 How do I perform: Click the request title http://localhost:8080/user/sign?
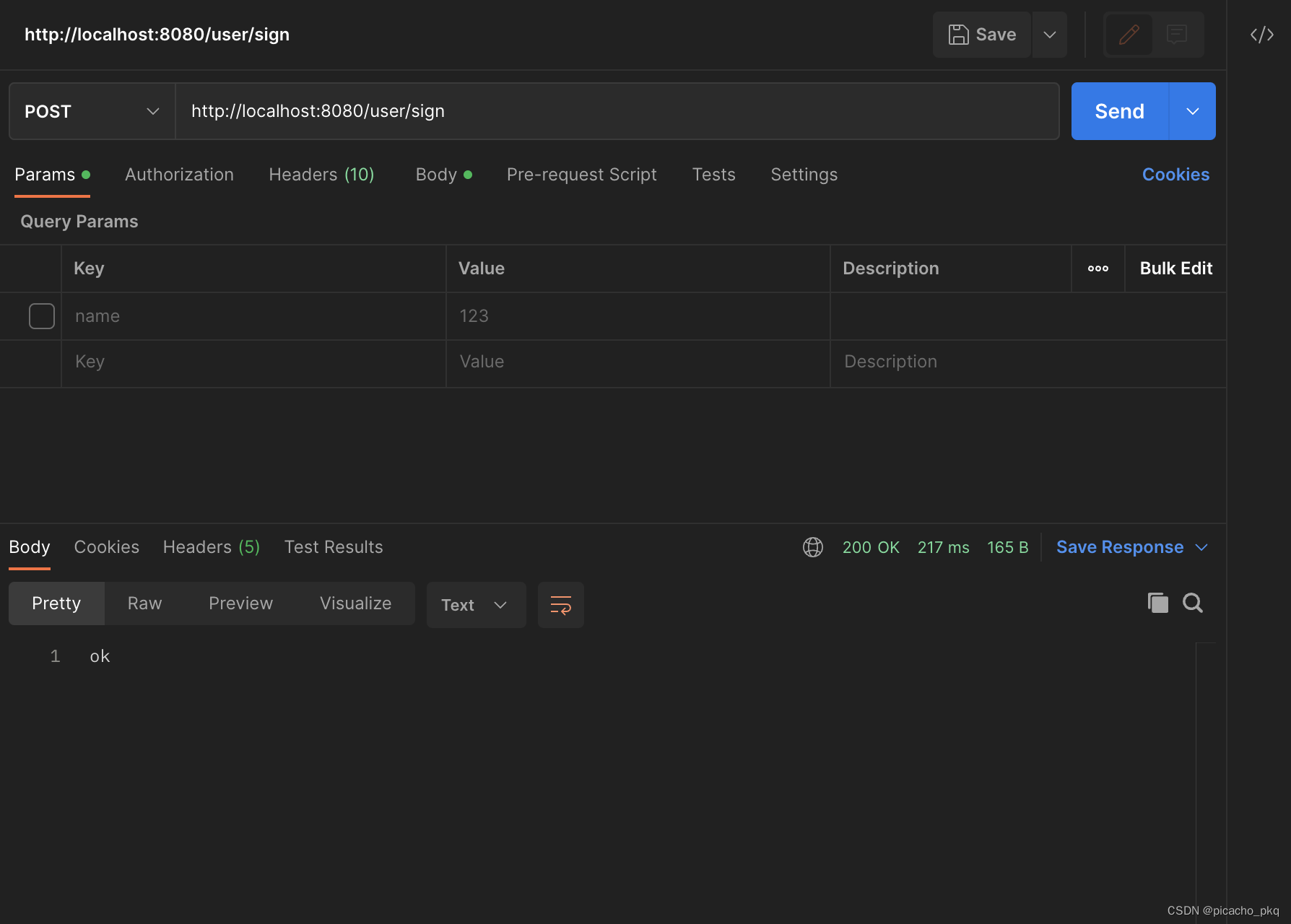(x=157, y=35)
